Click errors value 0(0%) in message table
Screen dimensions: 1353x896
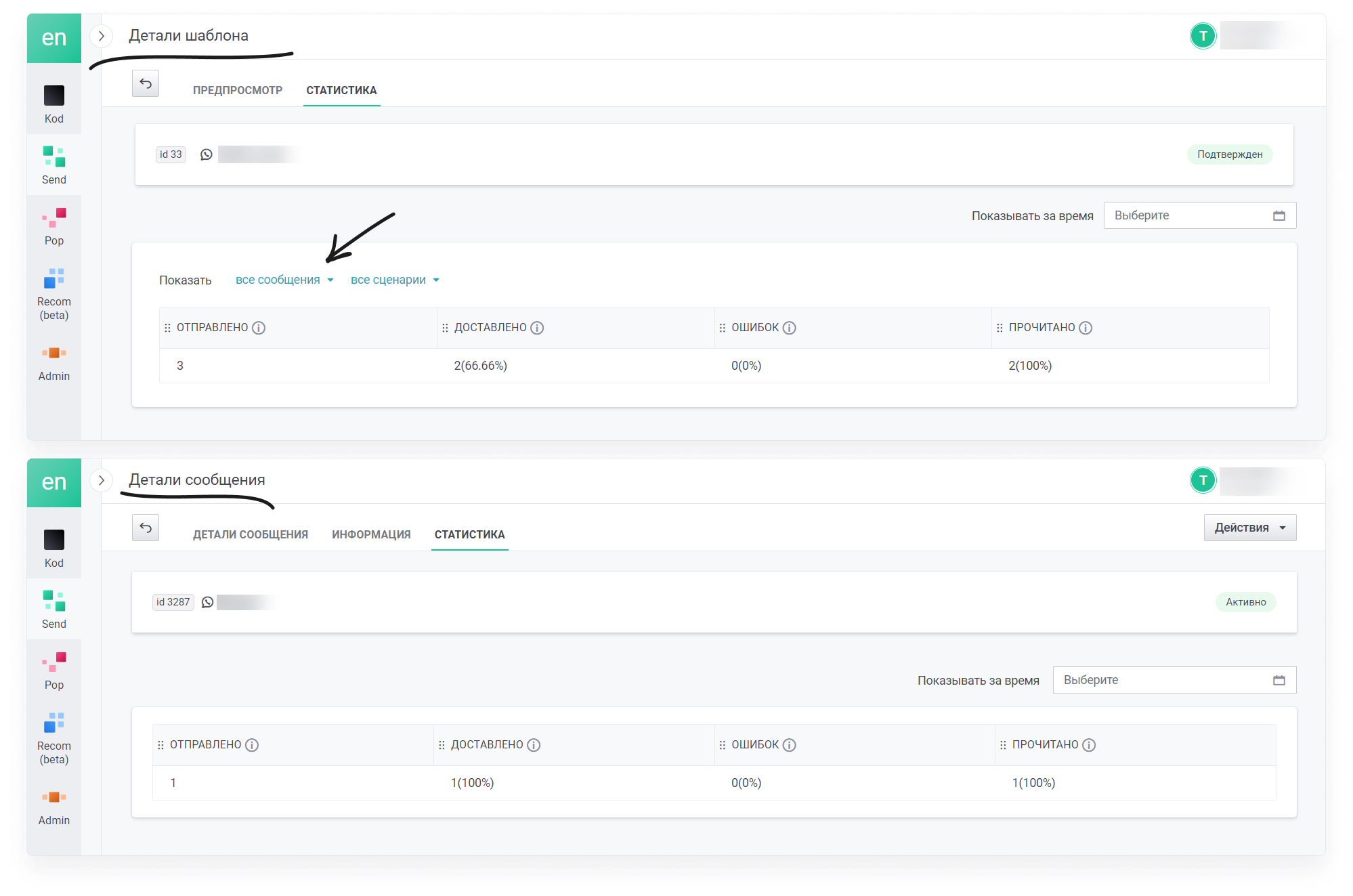click(x=746, y=783)
